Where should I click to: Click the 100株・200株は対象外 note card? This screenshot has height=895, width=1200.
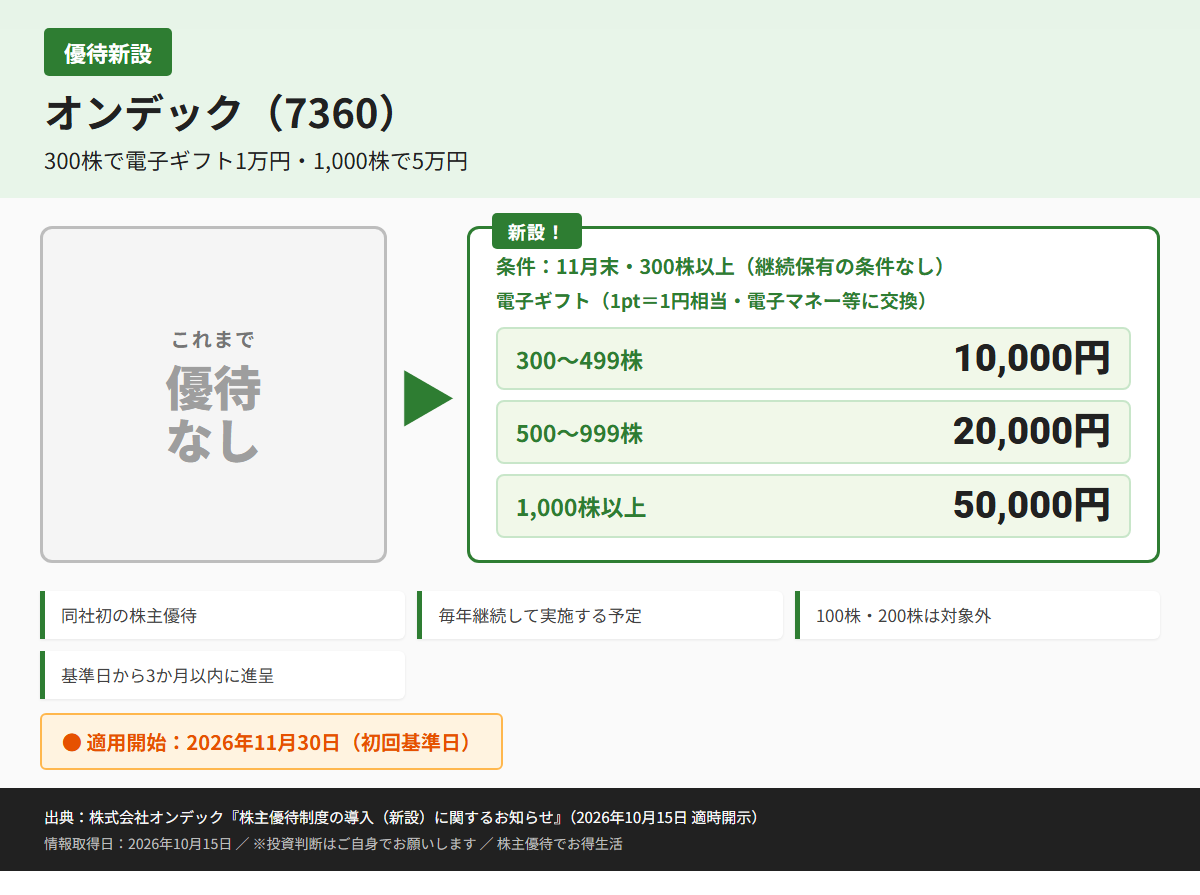(977, 615)
